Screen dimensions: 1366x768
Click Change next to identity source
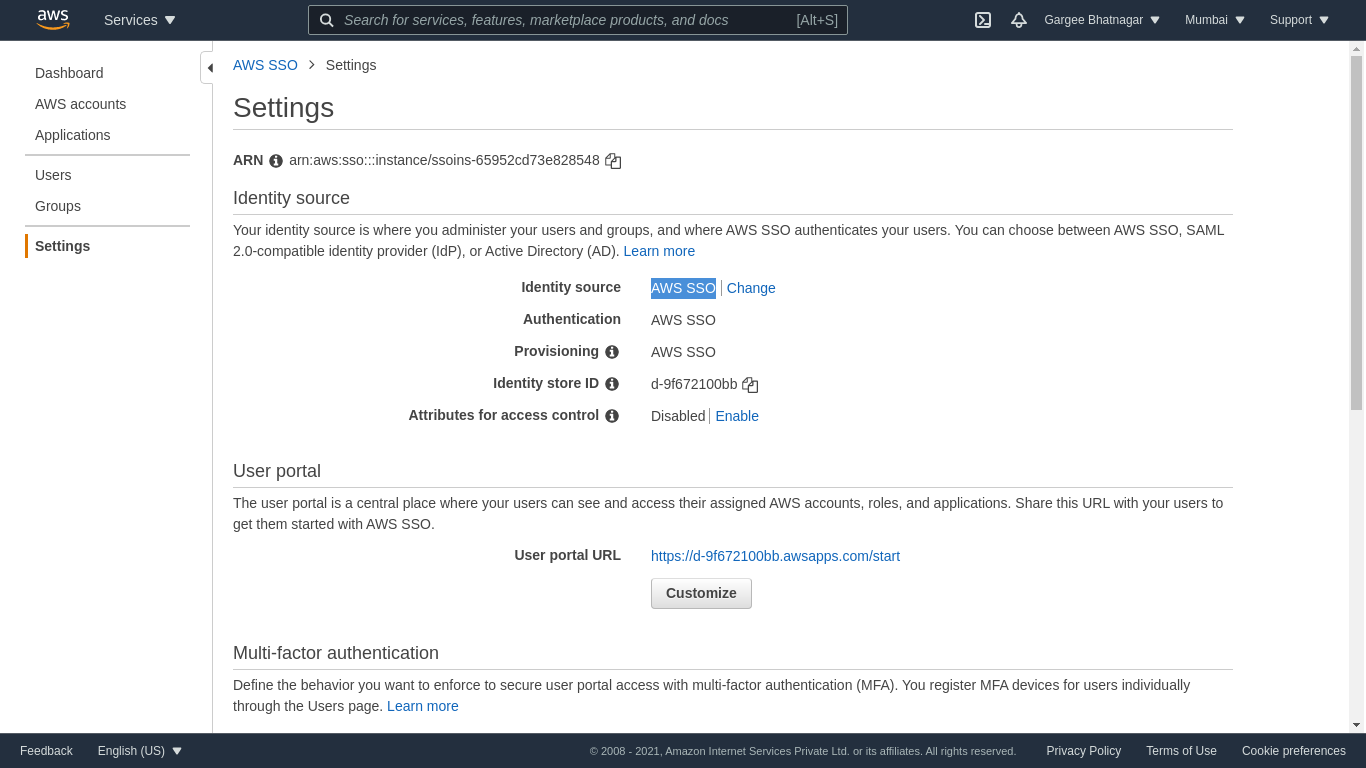pos(751,288)
